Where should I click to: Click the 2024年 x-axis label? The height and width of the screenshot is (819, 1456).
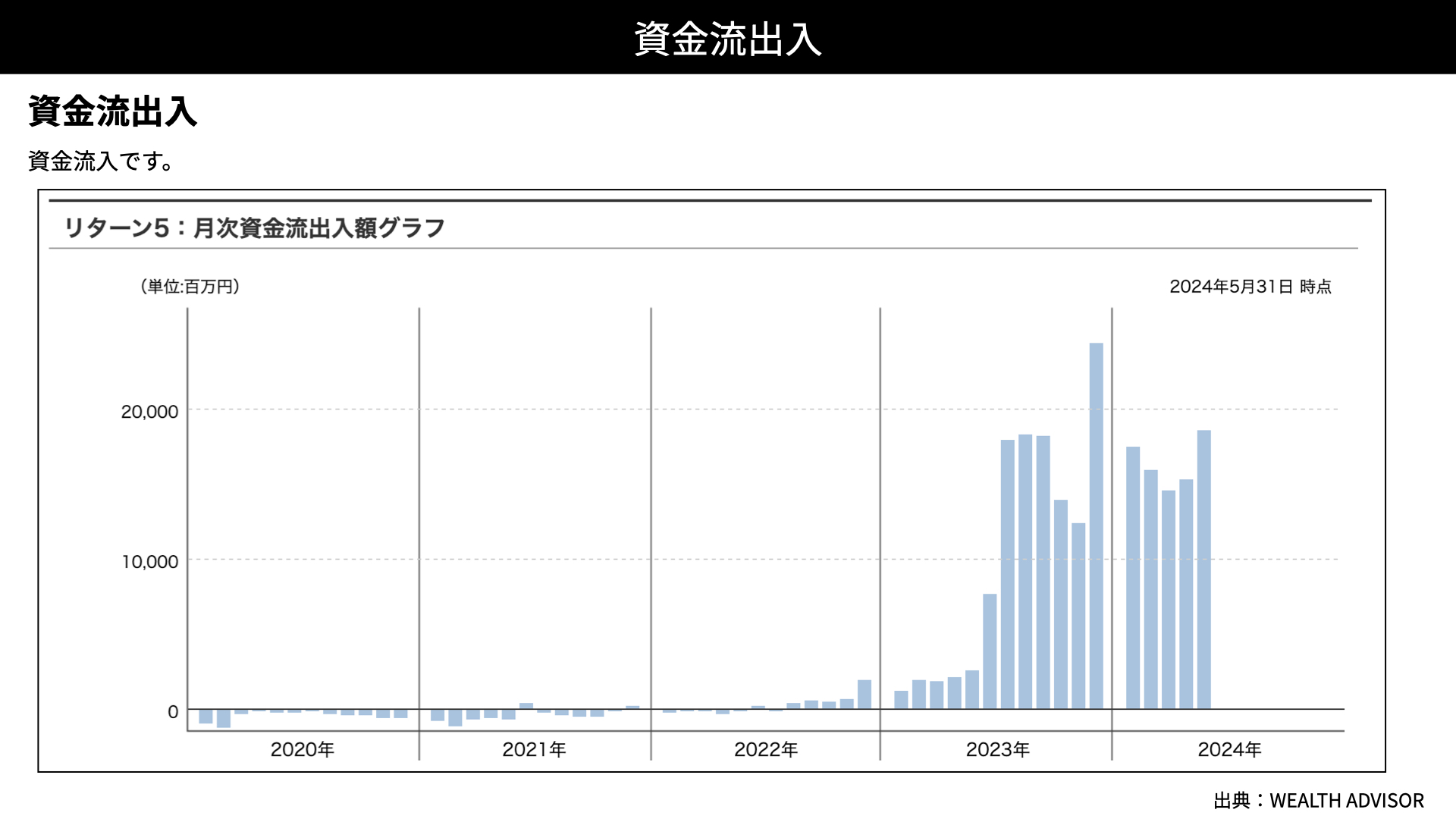(1229, 749)
